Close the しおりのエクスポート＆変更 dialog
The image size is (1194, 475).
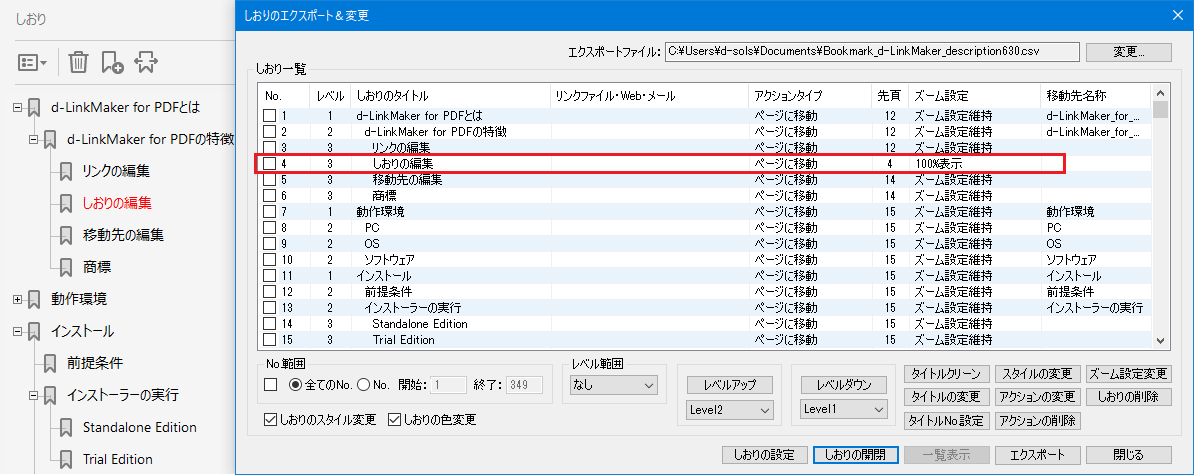point(1179,14)
